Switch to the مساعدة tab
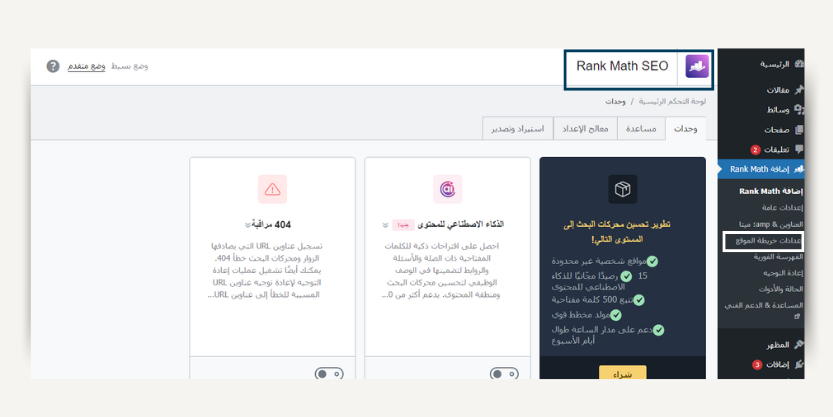The height and width of the screenshot is (417, 833). 641,129
